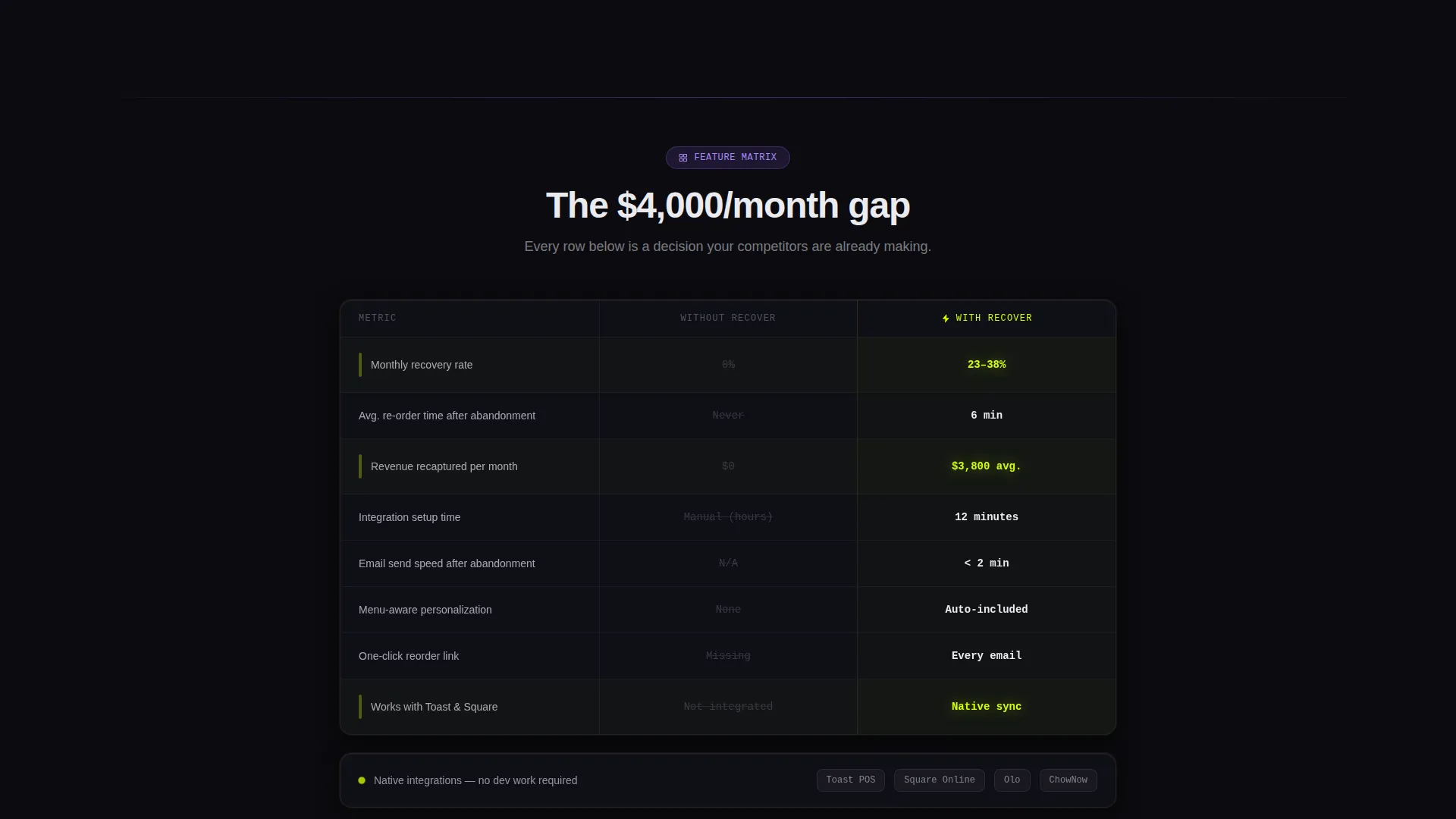Click the 12 minutes setup value
This screenshot has height=819, width=1456.
987,517
